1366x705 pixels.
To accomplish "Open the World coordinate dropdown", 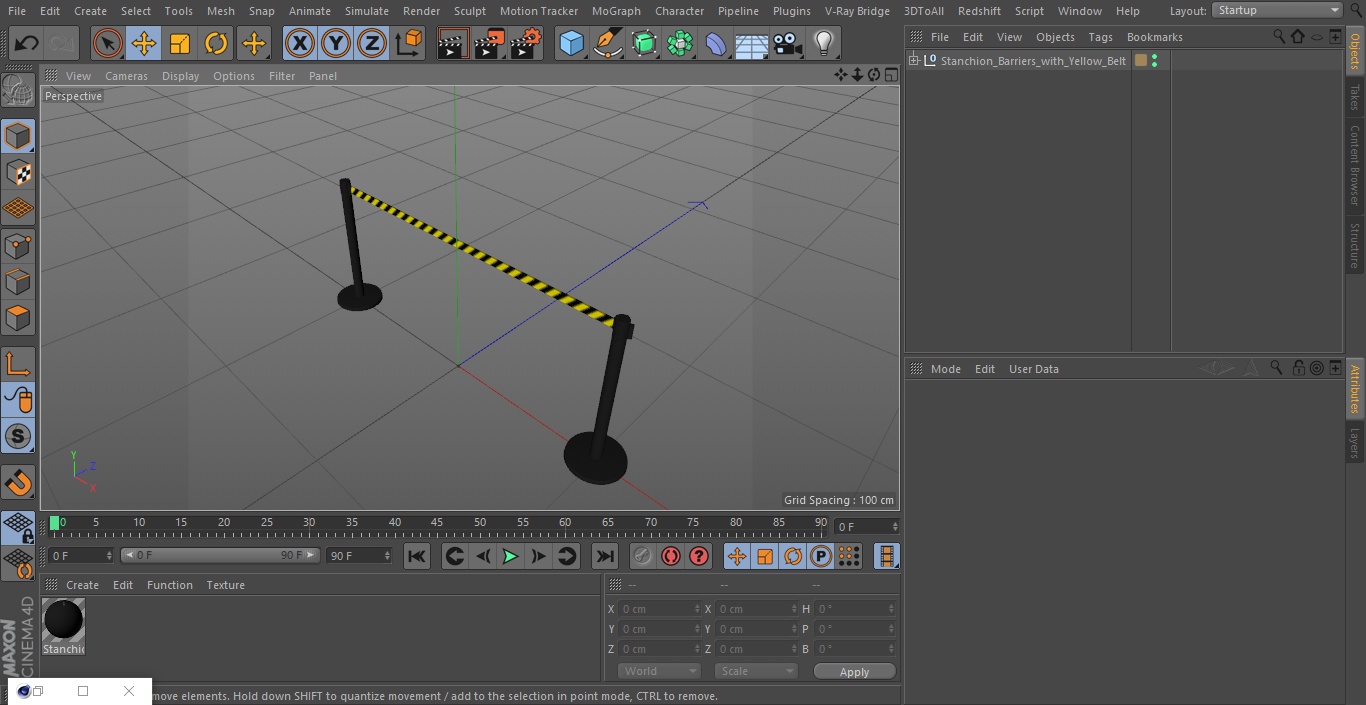I will click(659, 671).
